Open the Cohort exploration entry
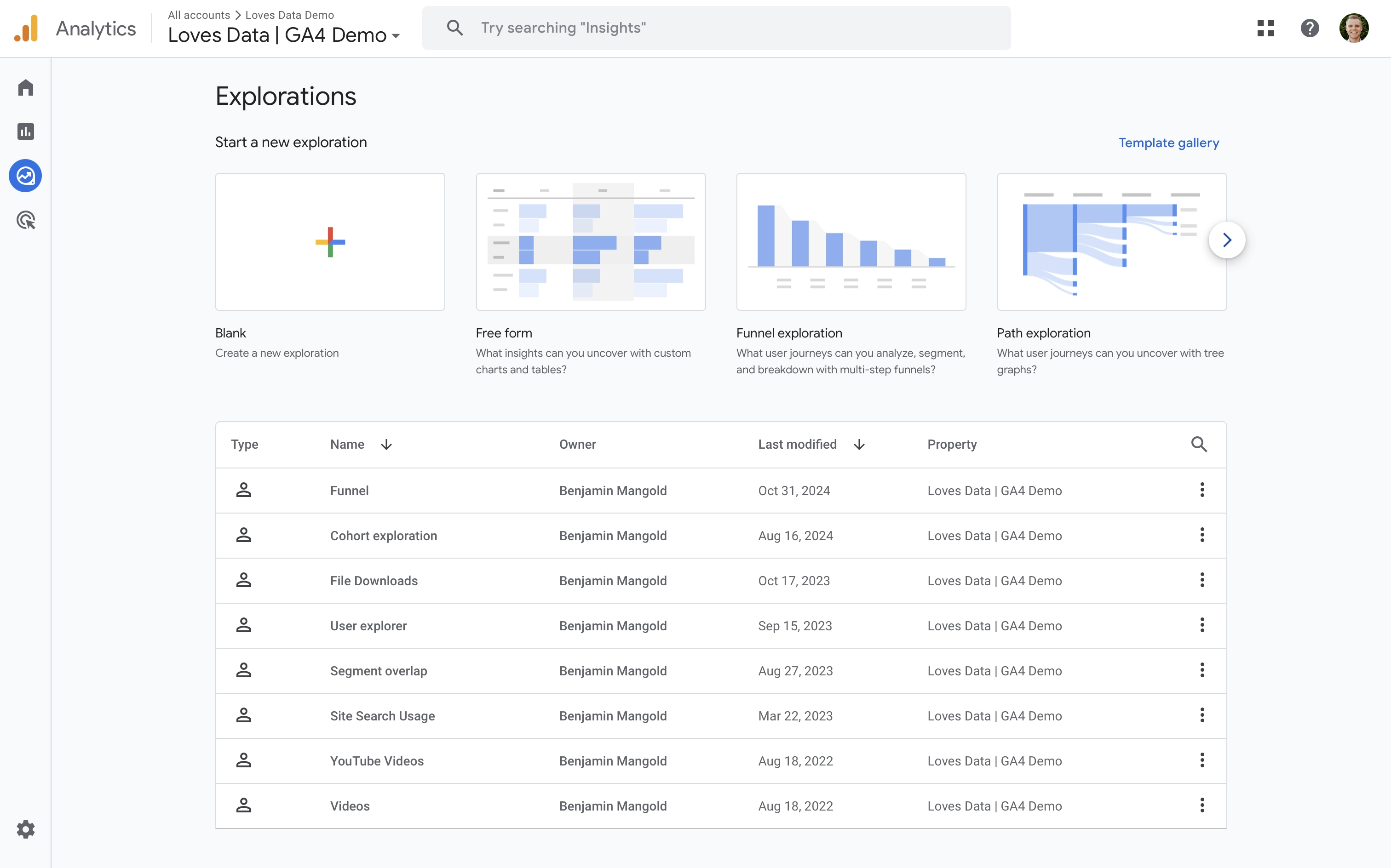1391x868 pixels. point(383,536)
